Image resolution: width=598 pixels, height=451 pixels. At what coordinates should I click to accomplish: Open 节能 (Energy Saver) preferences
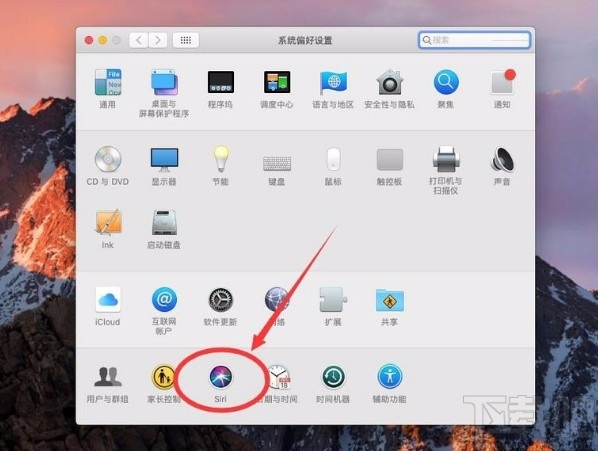click(220, 159)
